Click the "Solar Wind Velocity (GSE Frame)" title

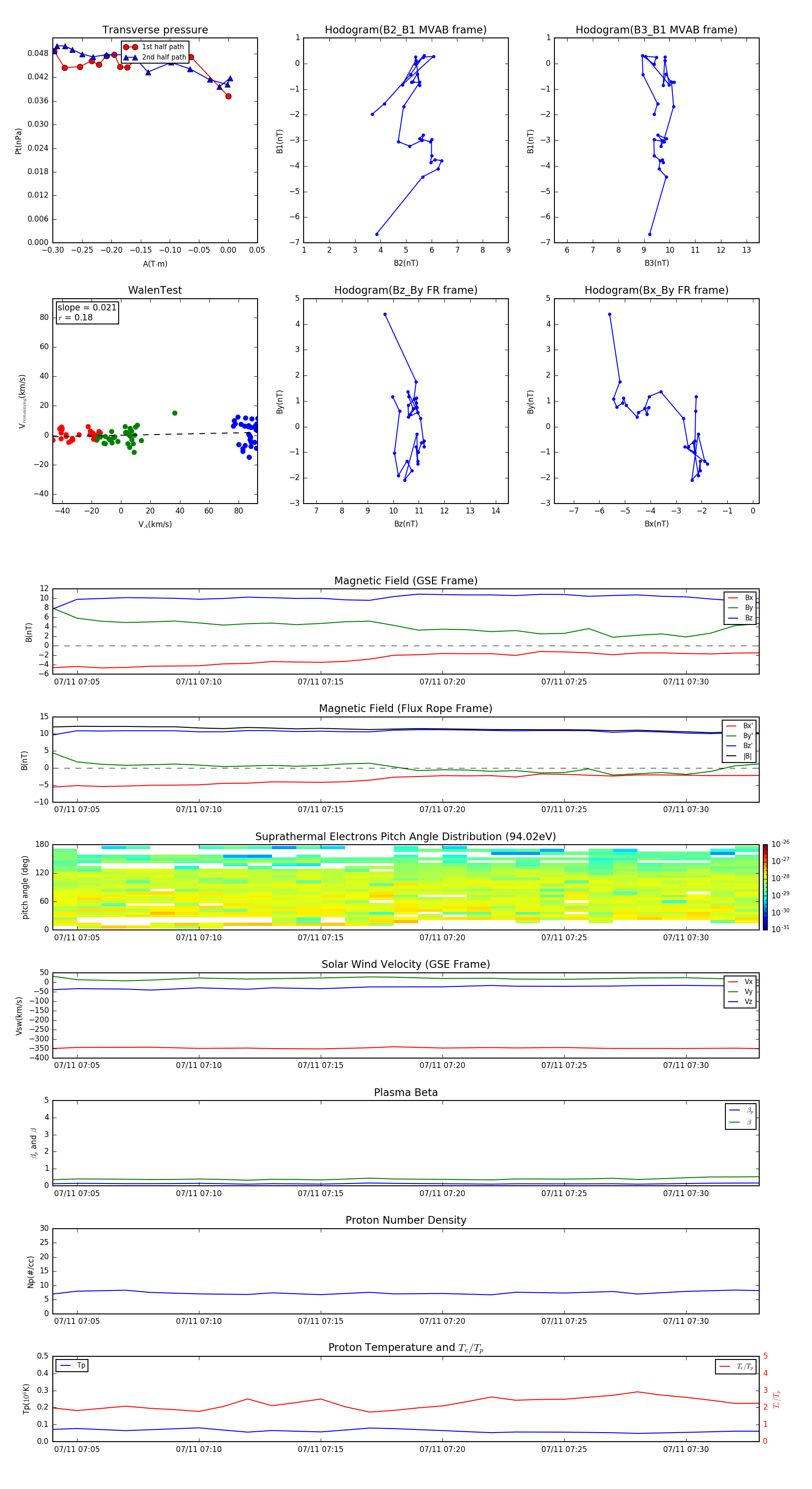(406, 964)
